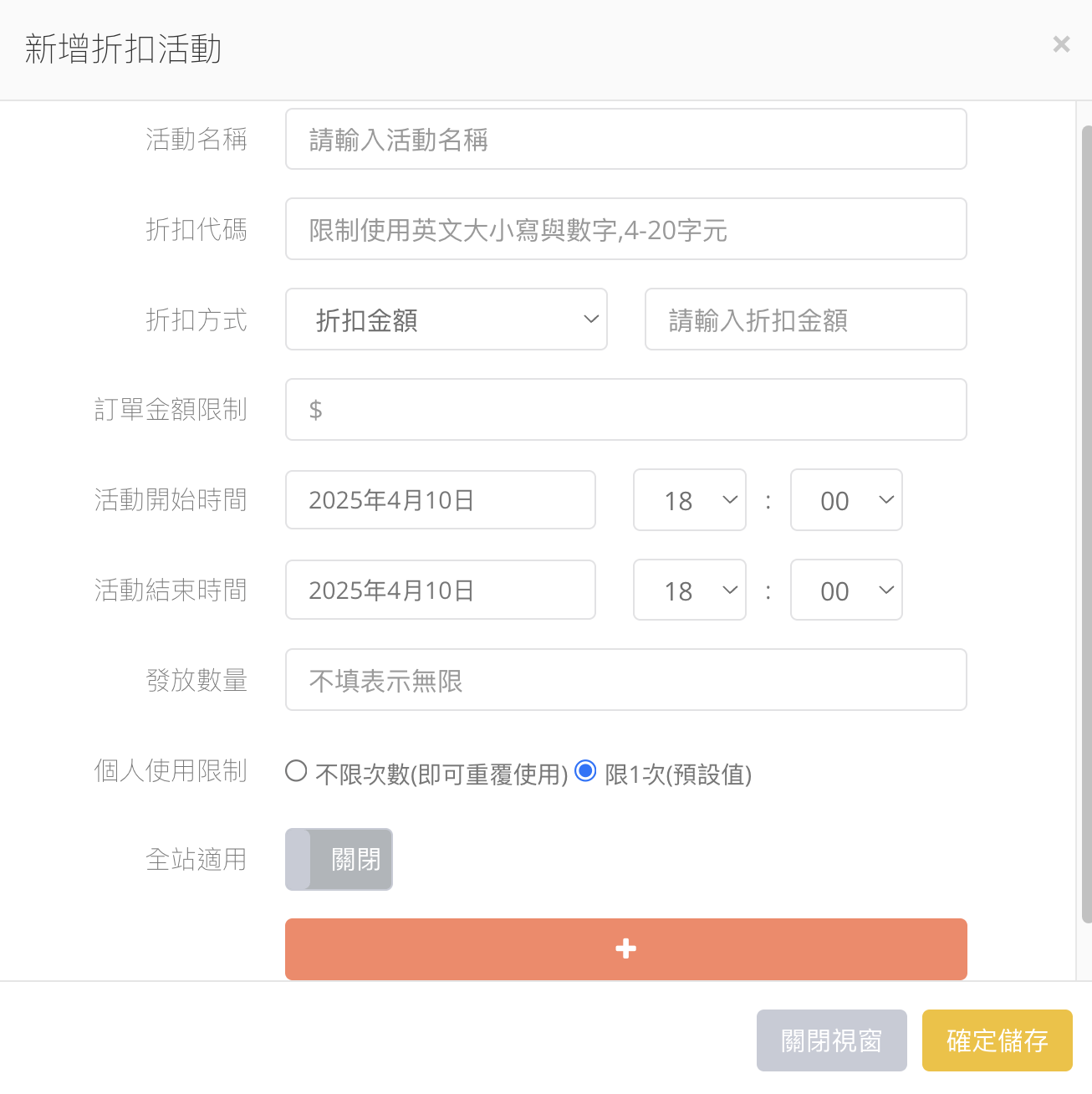Click 關閉視窗 button

click(832, 1040)
